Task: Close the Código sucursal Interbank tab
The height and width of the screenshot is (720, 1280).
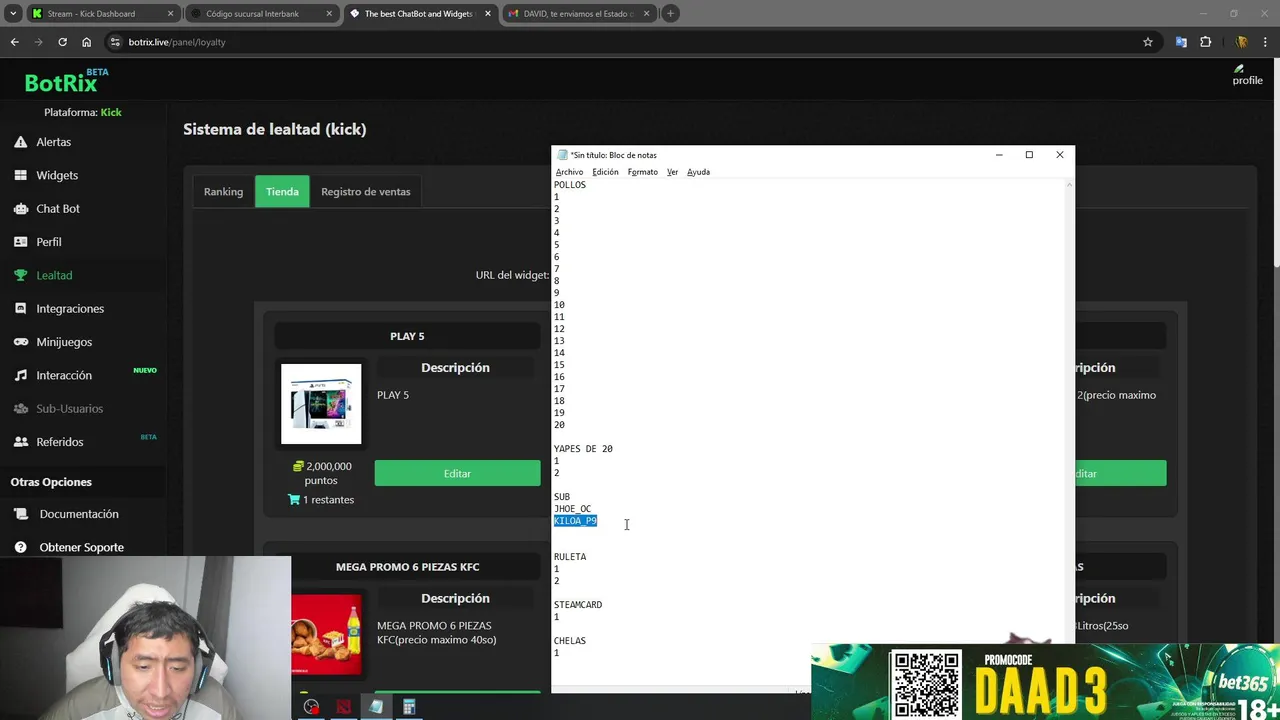Action: point(329,14)
